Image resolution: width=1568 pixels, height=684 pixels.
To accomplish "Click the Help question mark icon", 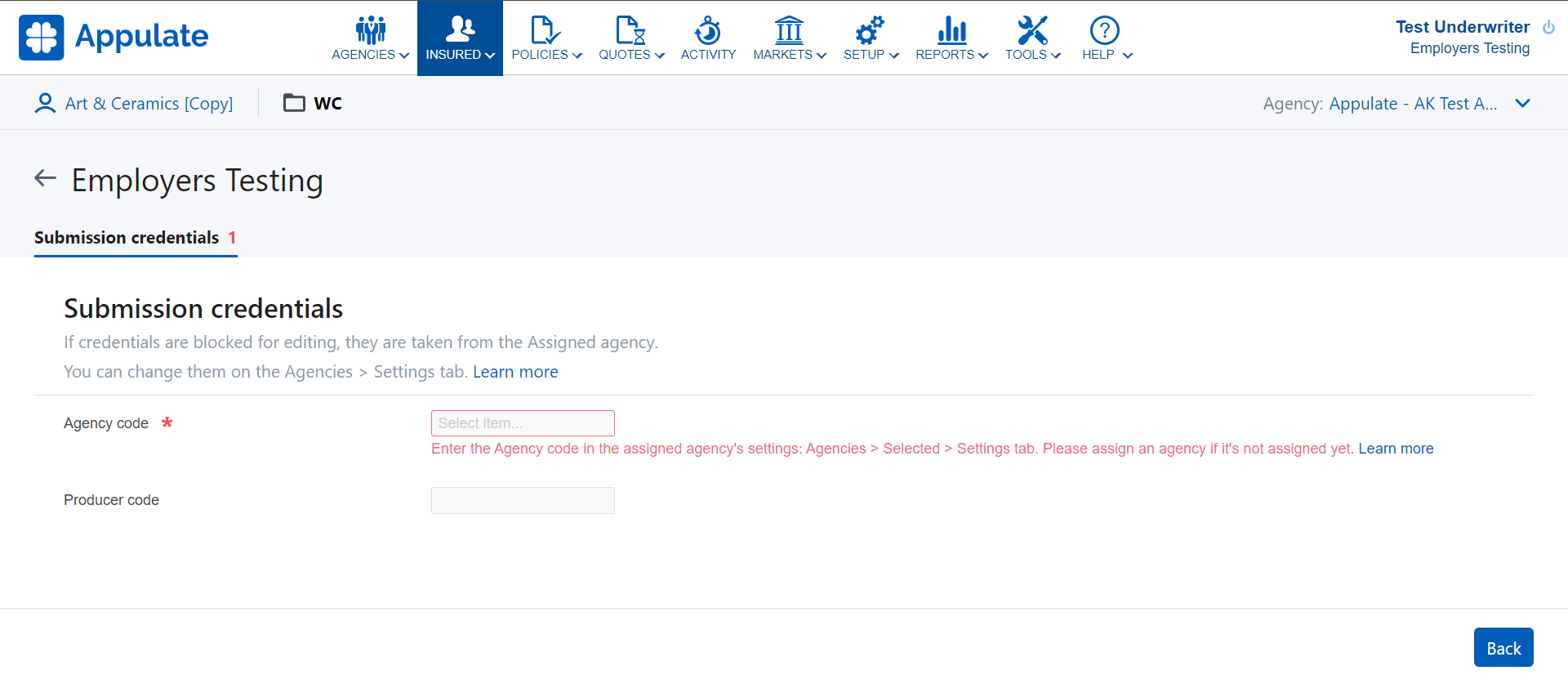I will pyautogui.click(x=1104, y=30).
